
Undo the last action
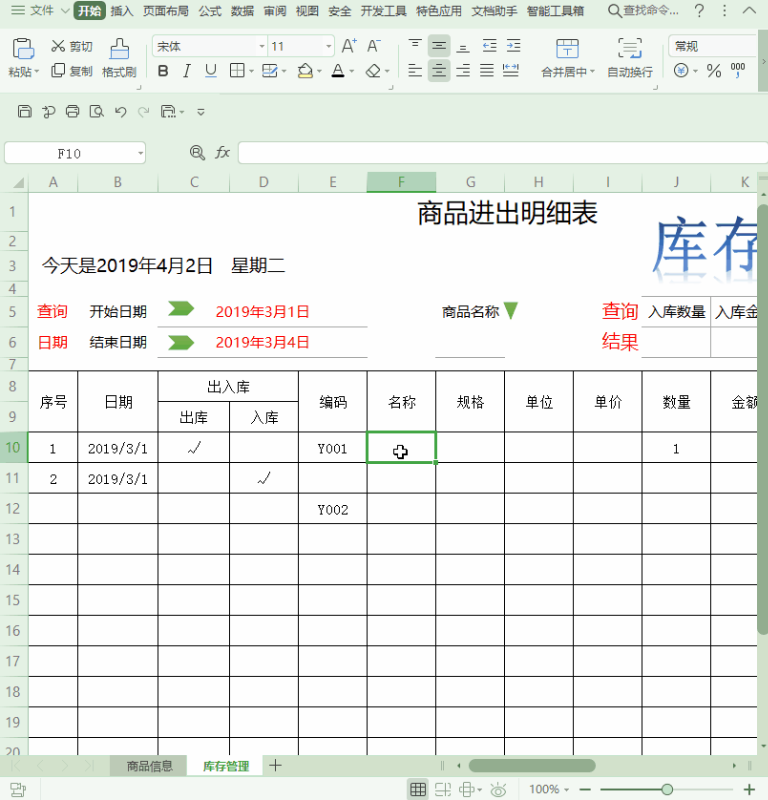coord(120,111)
